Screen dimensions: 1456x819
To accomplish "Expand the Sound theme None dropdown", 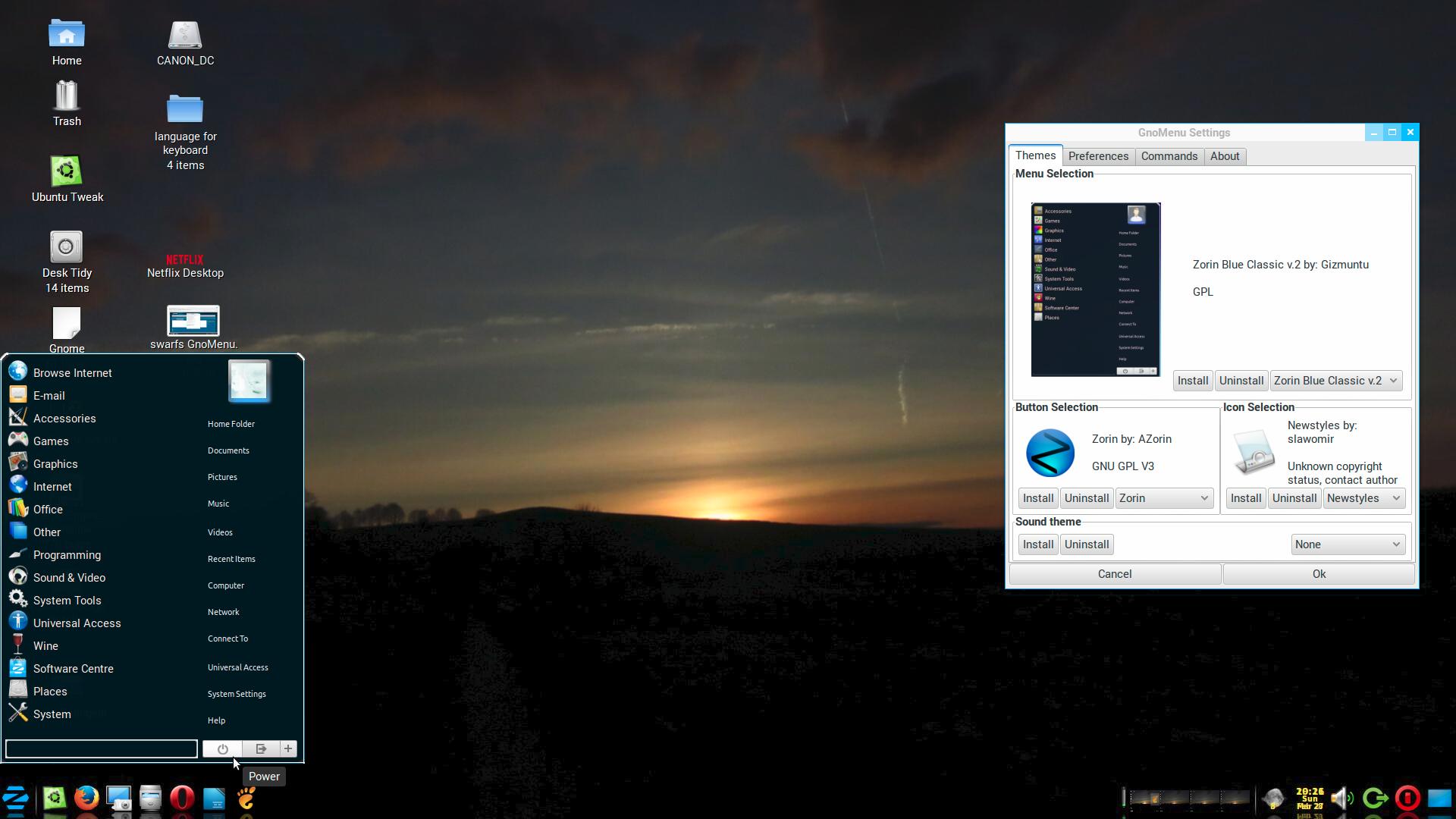I will 1347,544.
